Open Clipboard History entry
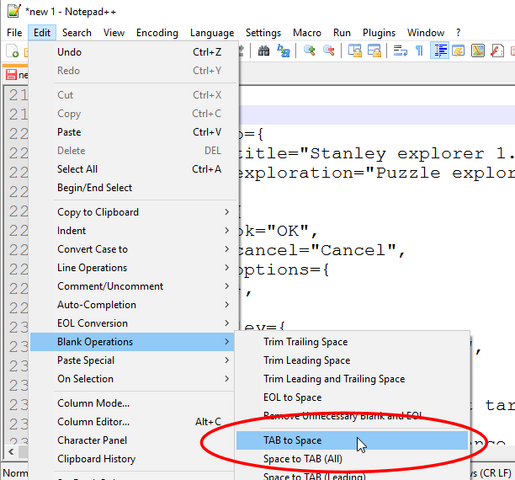515x480 pixels. [133, 459]
